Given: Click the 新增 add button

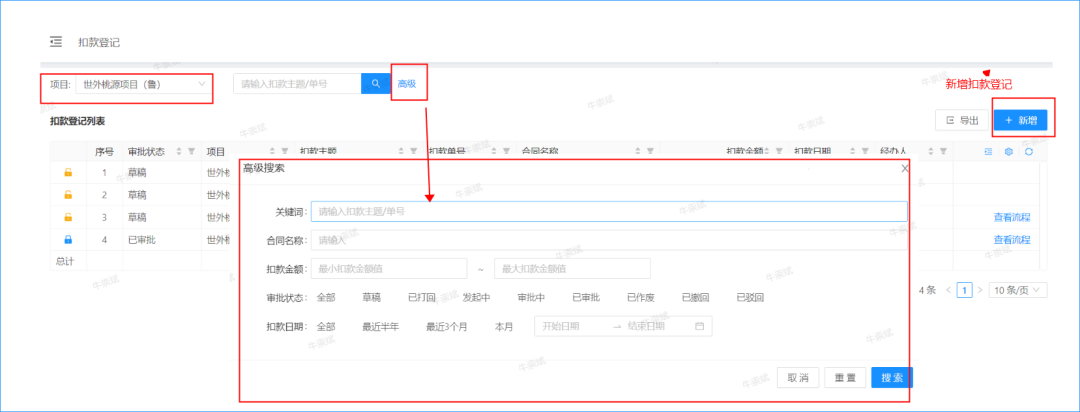Looking at the screenshot, I should 1021,120.
